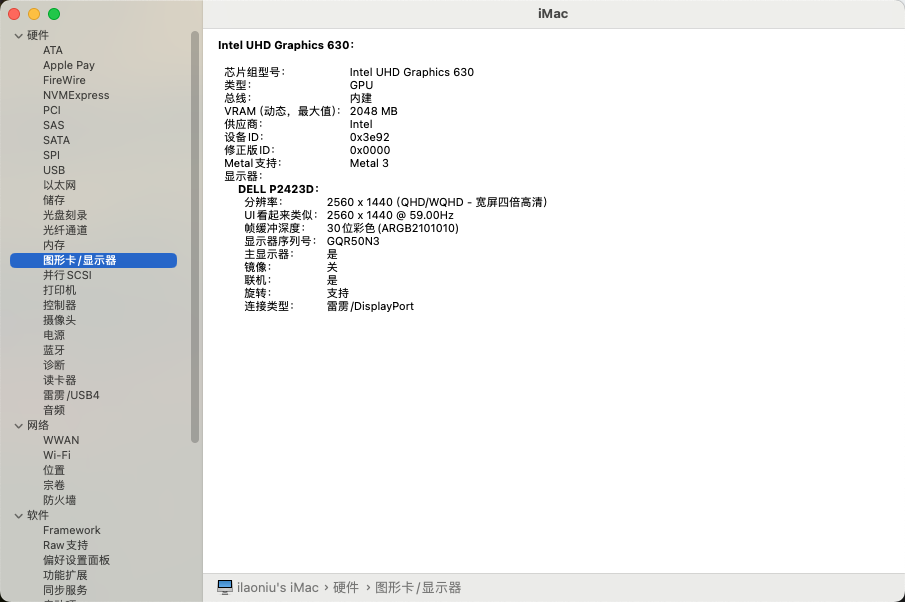Collapse the 软件 (Software) section
905x602 pixels.
point(18,515)
